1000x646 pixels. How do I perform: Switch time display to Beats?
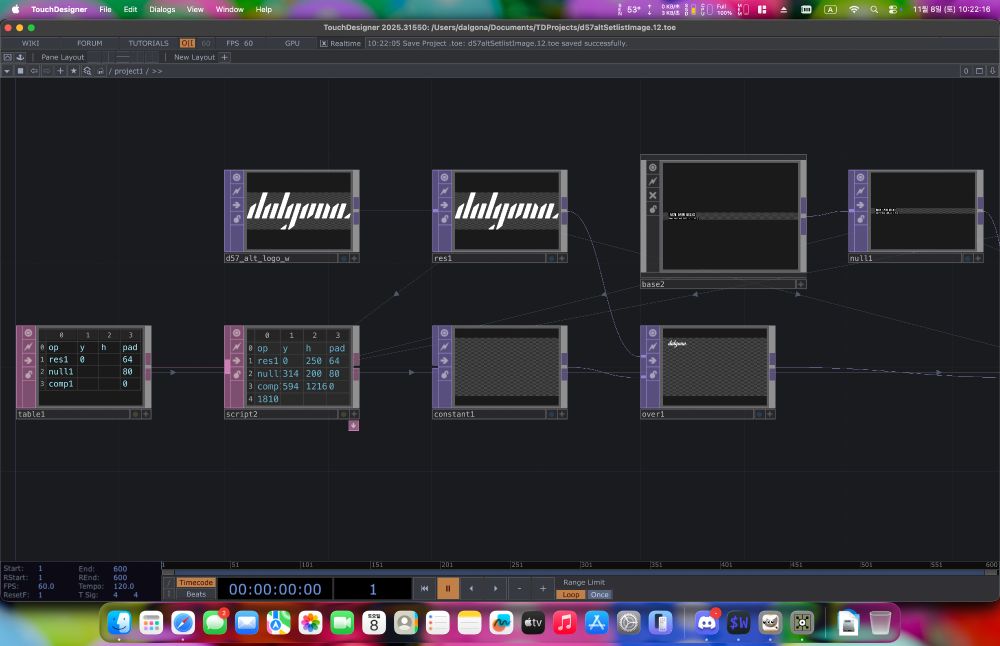[196, 594]
